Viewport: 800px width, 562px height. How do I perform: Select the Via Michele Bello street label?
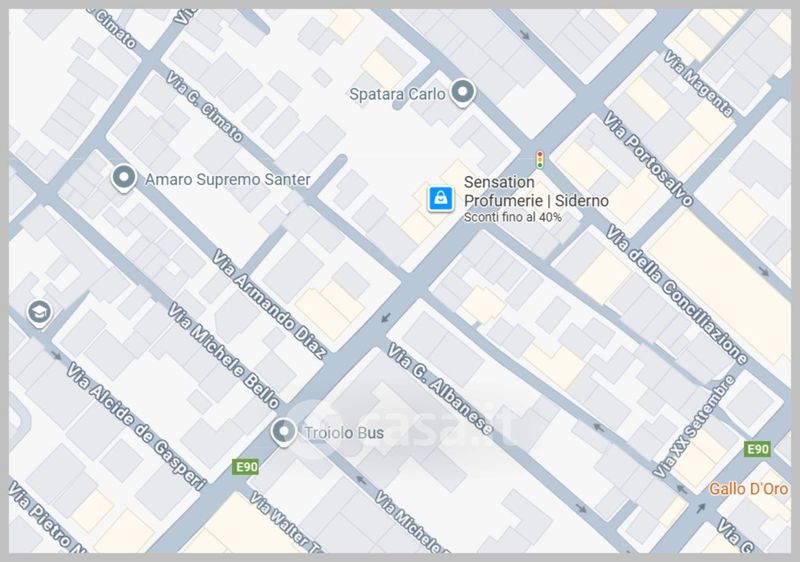point(224,355)
